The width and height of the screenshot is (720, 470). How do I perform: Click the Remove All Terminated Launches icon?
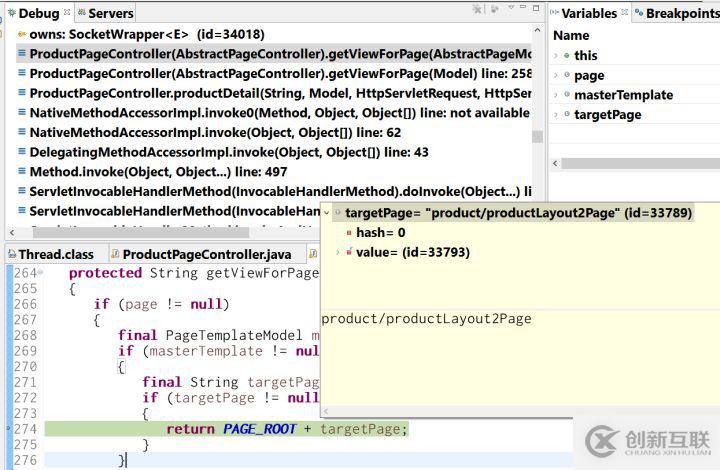point(478,8)
